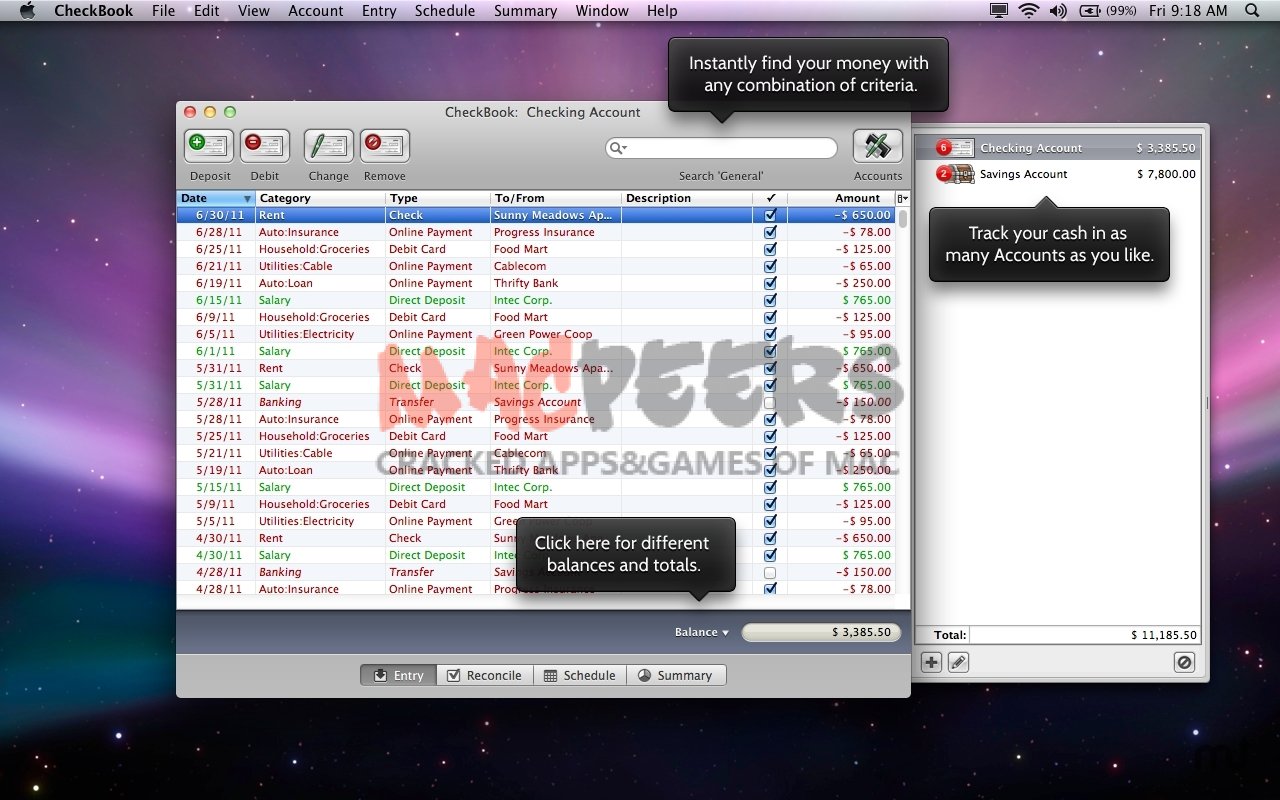The height and width of the screenshot is (800, 1280).
Task: Check the cleared box for 5/28/11 Banking
Action: coord(770,402)
